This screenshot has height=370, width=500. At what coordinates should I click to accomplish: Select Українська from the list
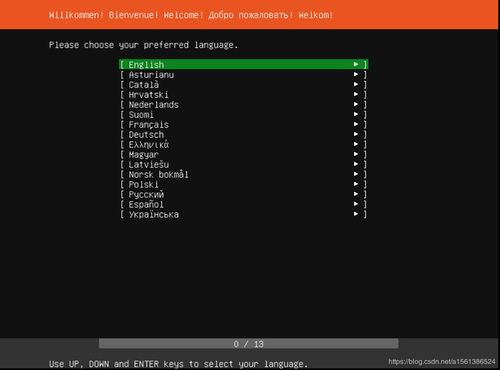(x=243, y=214)
